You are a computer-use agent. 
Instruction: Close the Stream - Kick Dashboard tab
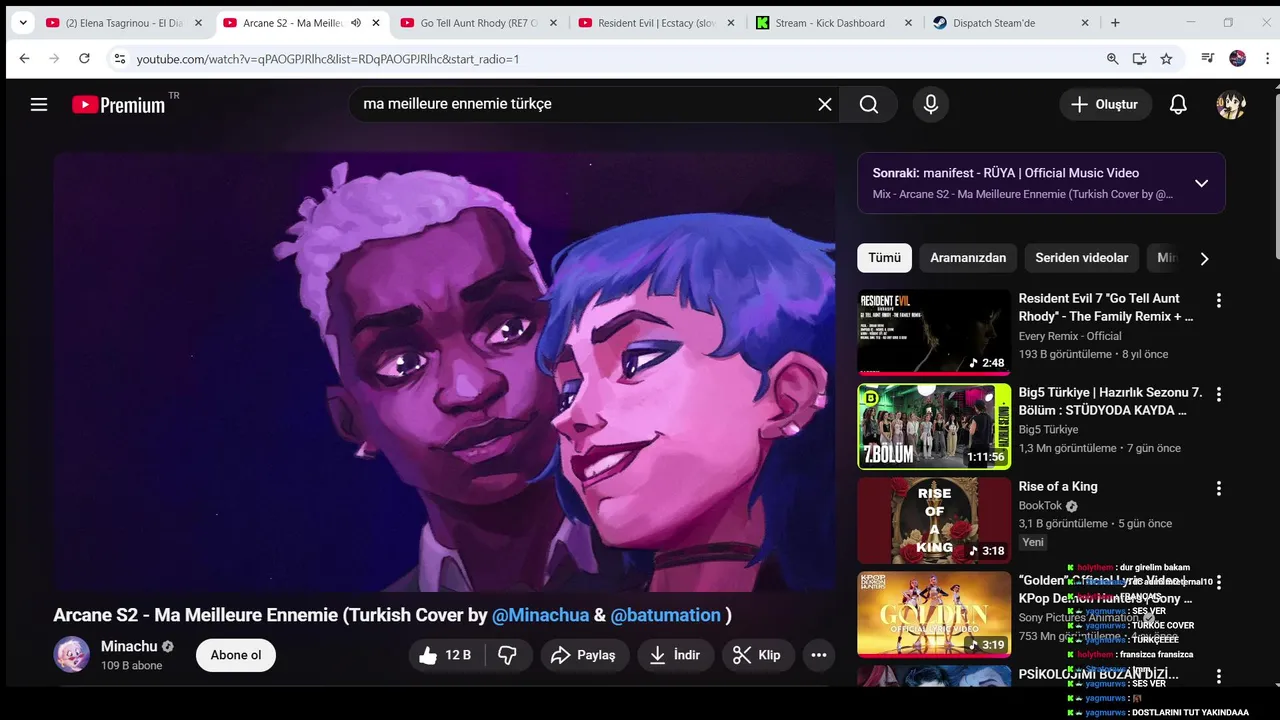pyautogui.click(x=908, y=23)
